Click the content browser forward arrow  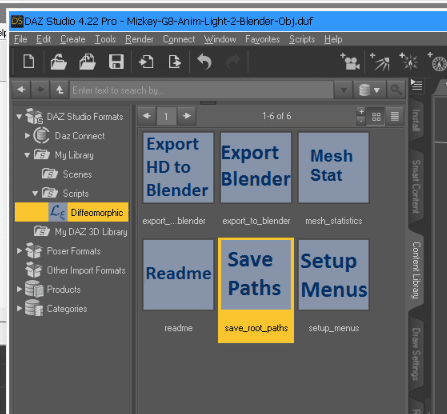(x=40, y=90)
